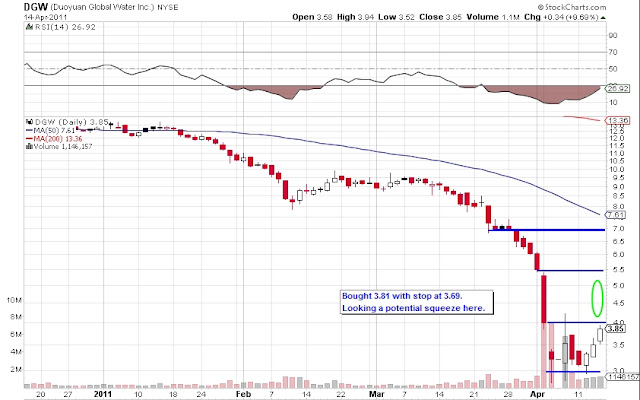Click the Mar label on the date axis

[376, 394]
